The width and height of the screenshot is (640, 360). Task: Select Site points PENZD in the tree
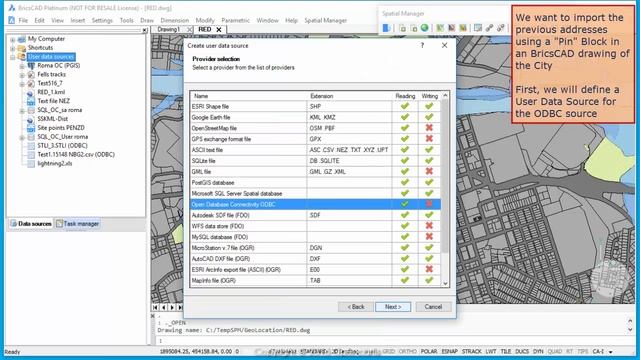(61, 127)
